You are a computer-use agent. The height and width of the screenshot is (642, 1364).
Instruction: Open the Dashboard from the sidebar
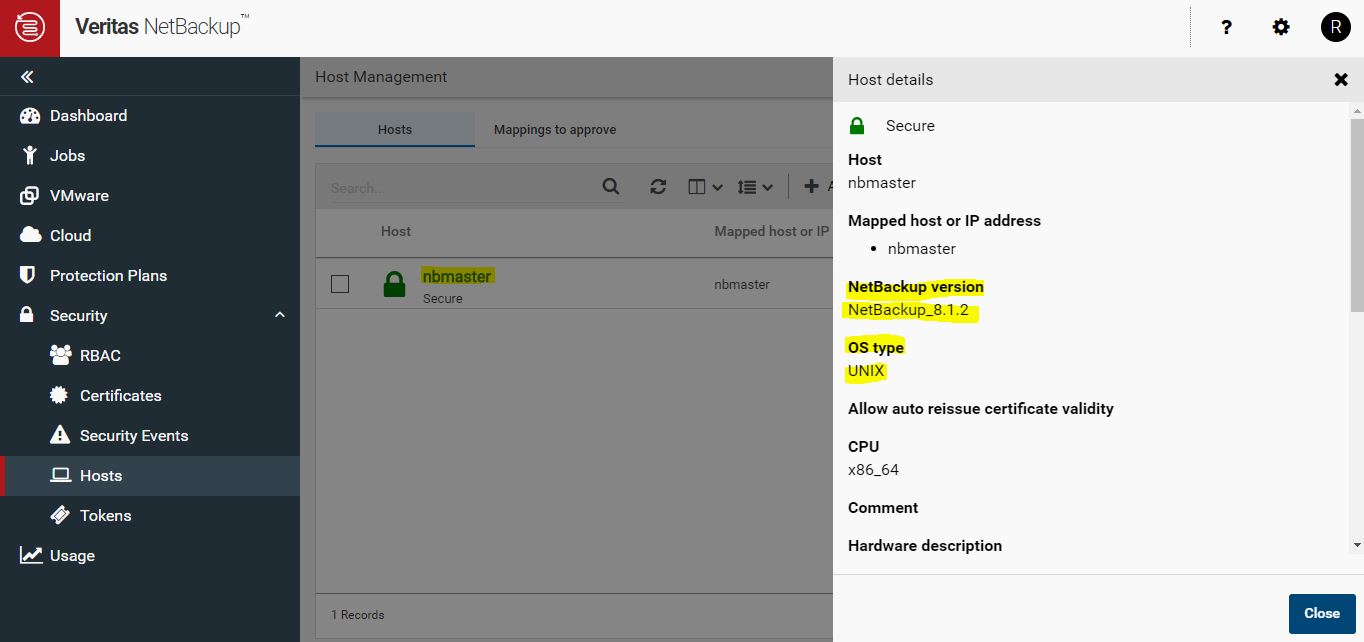(x=88, y=115)
